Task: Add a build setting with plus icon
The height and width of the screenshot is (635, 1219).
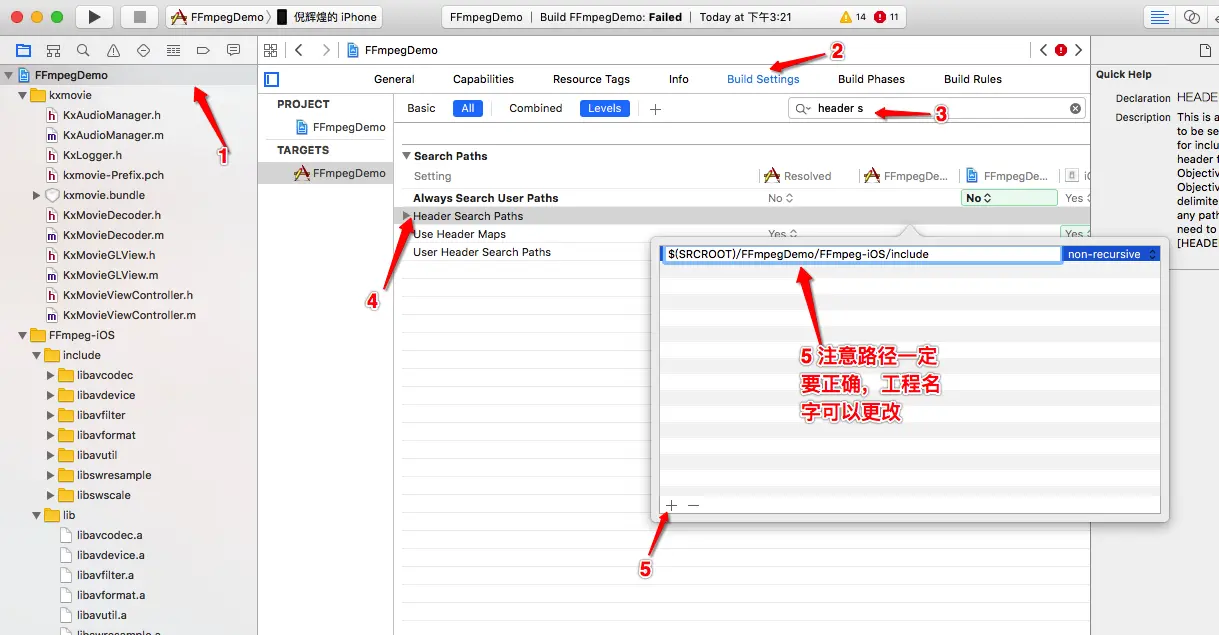Action: 655,109
